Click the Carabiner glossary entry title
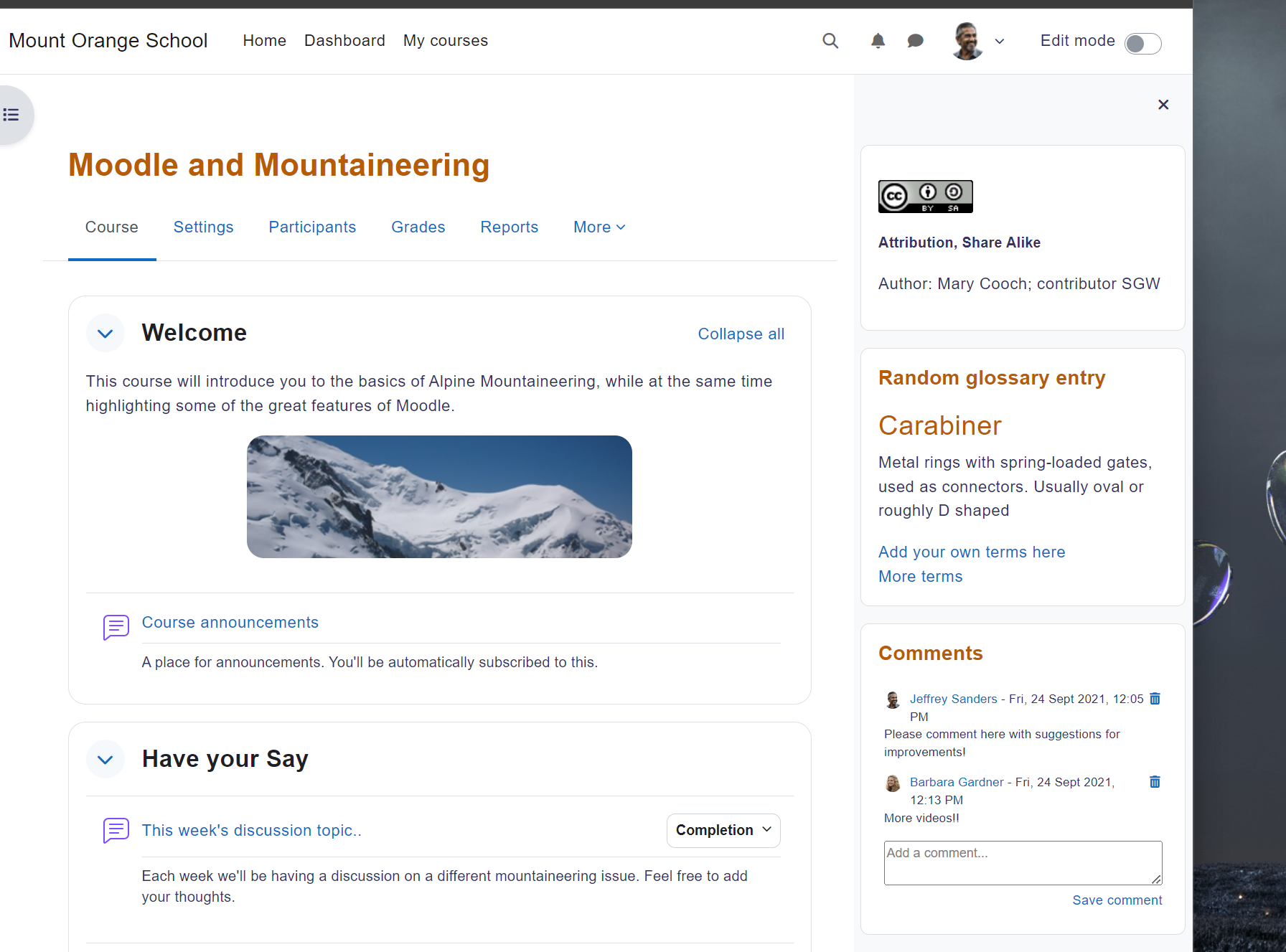This screenshot has width=1286, height=952. tap(940, 426)
